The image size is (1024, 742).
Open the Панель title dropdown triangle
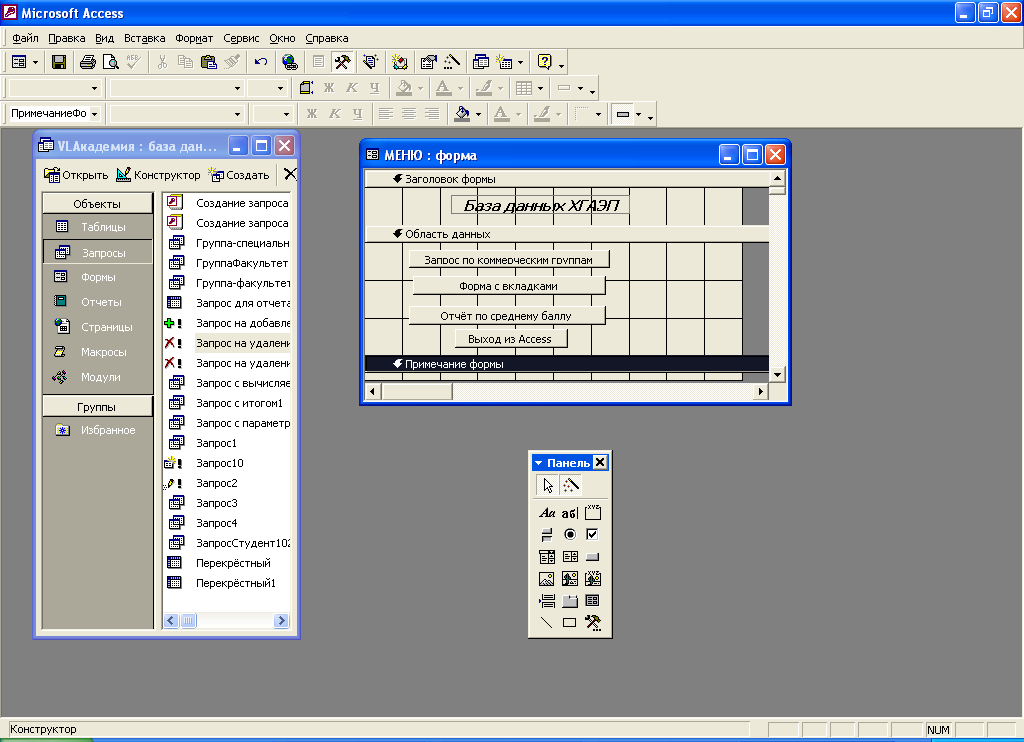pyautogui.click(x=539, y=462)
